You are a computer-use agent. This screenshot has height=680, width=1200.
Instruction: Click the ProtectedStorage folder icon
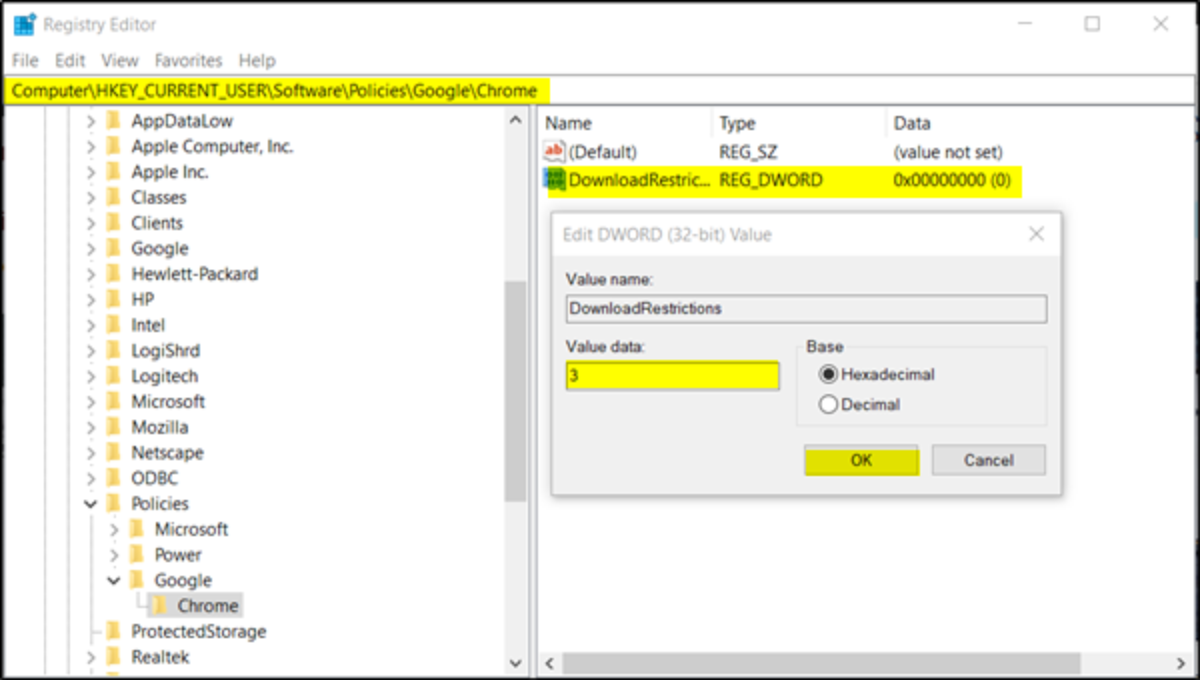click(x=116, y=632)
